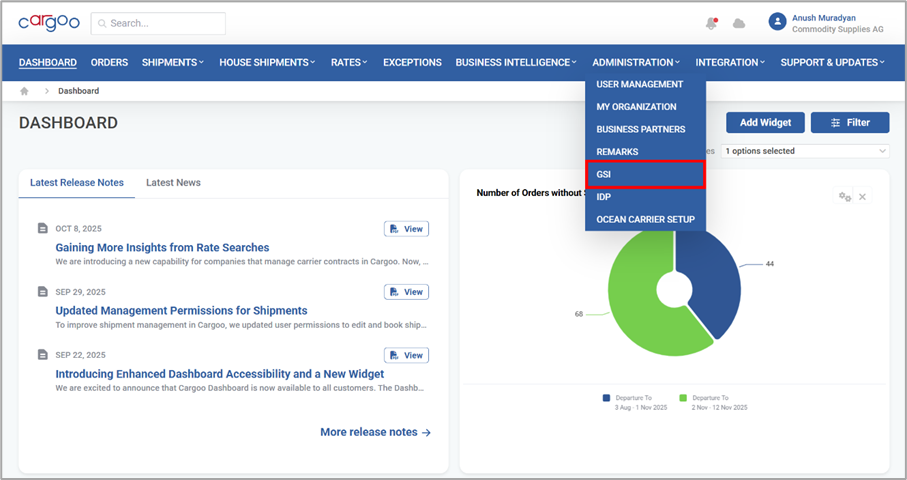Open the DASHBOARD menu item
This screenshot has width=907, height=480.
[47, 62]
